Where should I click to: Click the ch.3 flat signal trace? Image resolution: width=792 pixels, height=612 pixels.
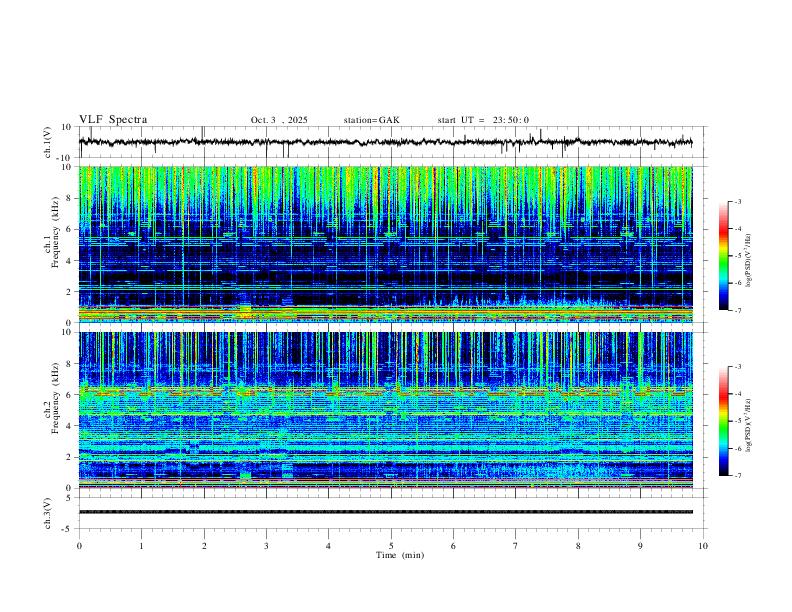pos(385,512)
